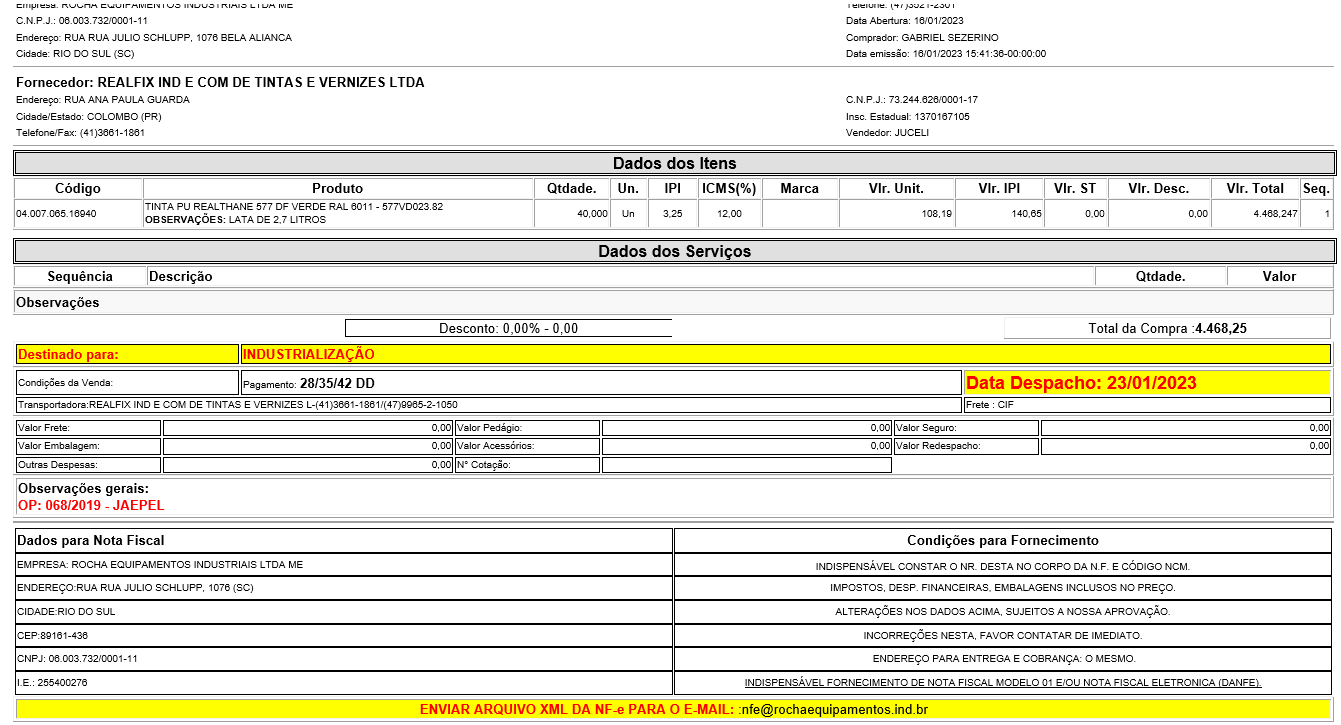Click the 'Fornecedor: REALFIX' heading

[220, 82]
